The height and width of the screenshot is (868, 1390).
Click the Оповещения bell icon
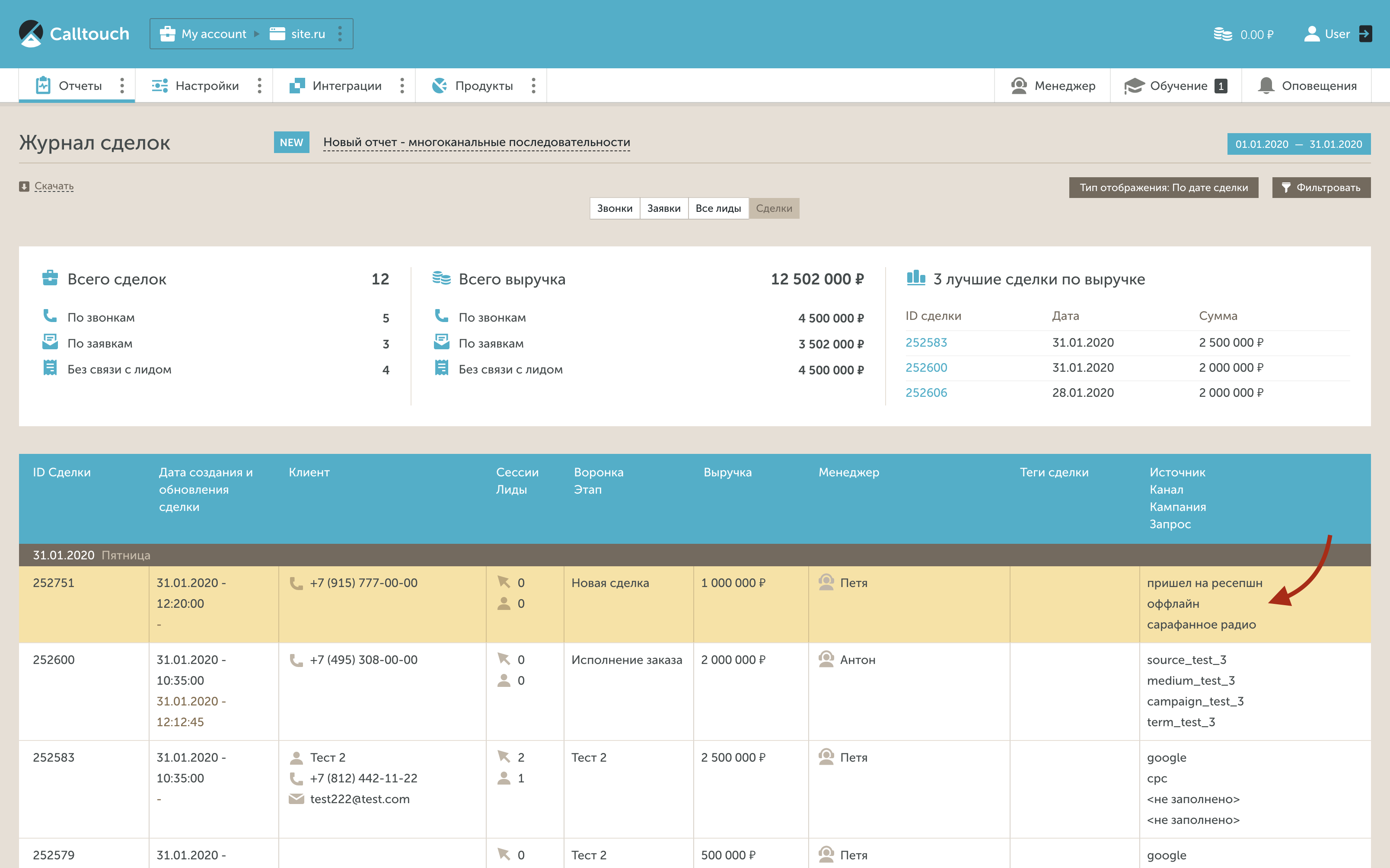click(1266, 86)
